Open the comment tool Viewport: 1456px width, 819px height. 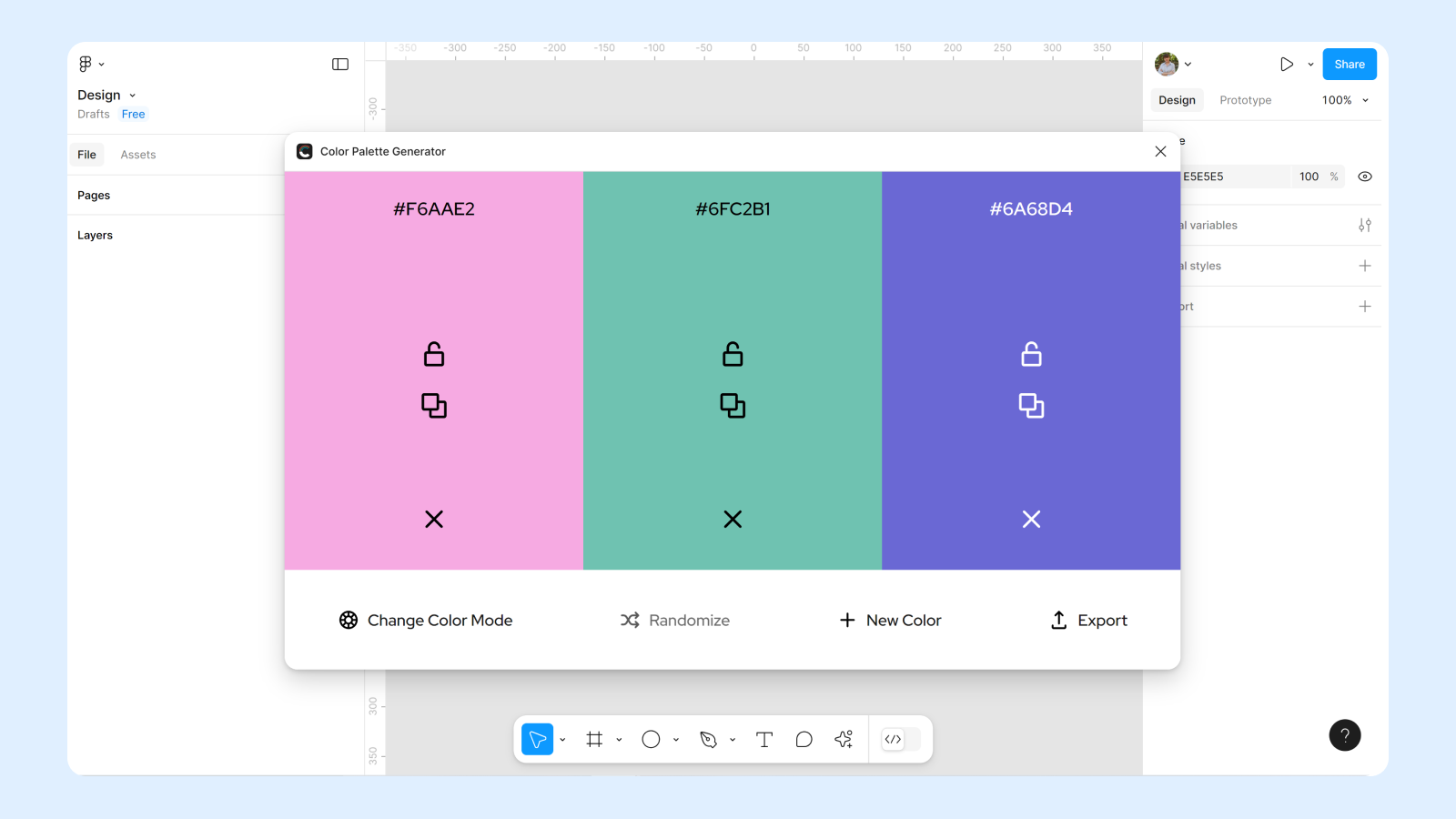tap(804, 739)
